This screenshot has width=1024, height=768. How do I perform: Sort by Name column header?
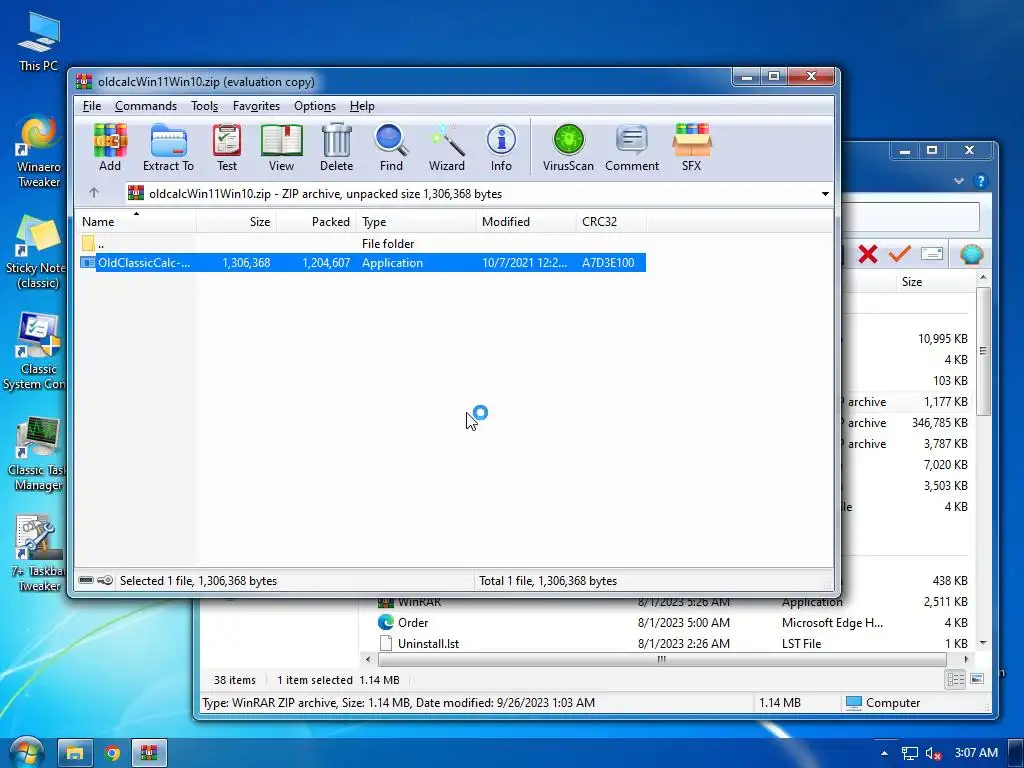(136, 221)
